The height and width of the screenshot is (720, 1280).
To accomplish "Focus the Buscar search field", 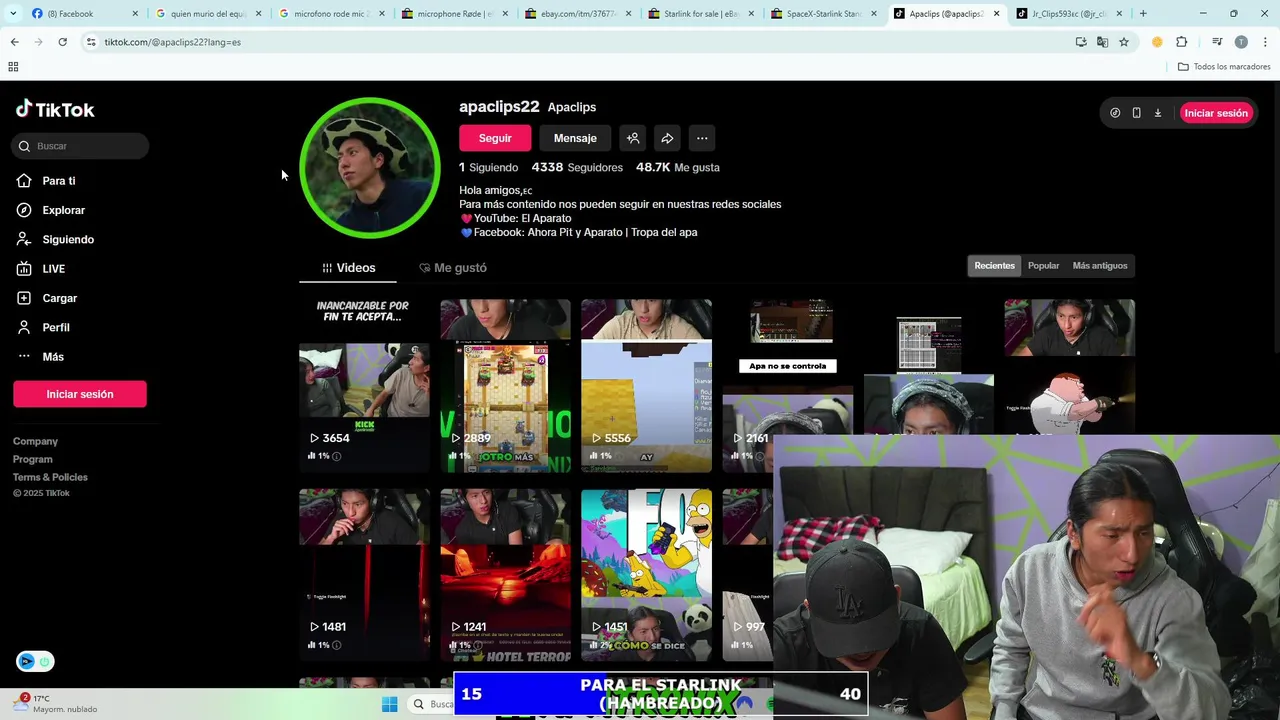I will click(81, 146).
